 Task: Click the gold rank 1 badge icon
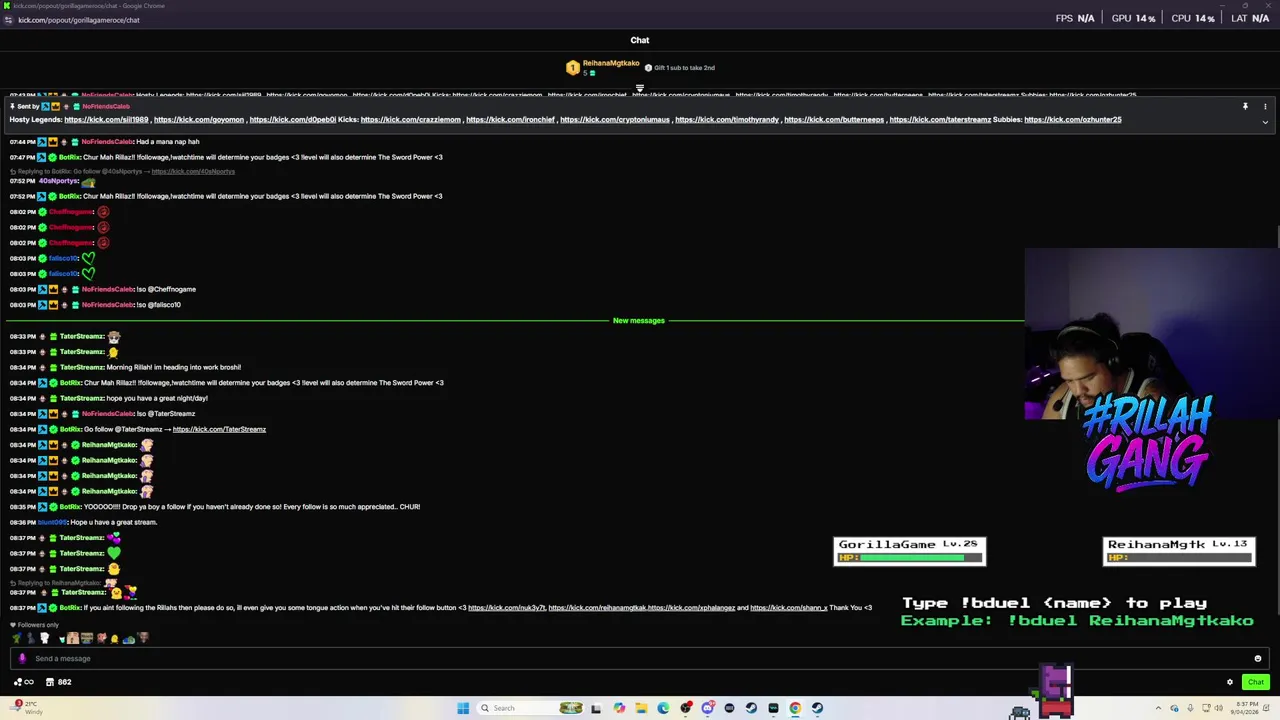point(572,68)
